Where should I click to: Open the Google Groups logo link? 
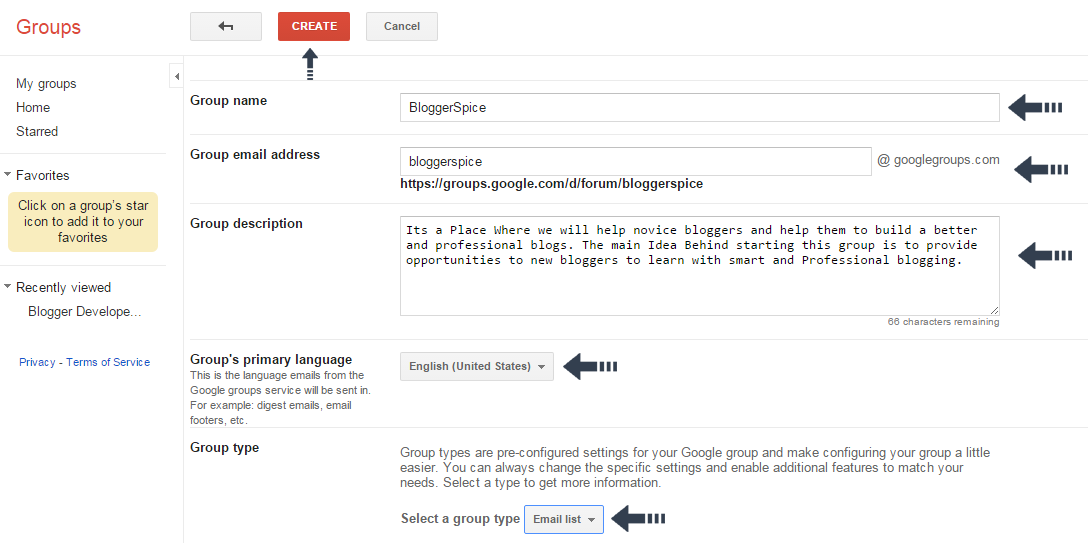pos(49,27)
